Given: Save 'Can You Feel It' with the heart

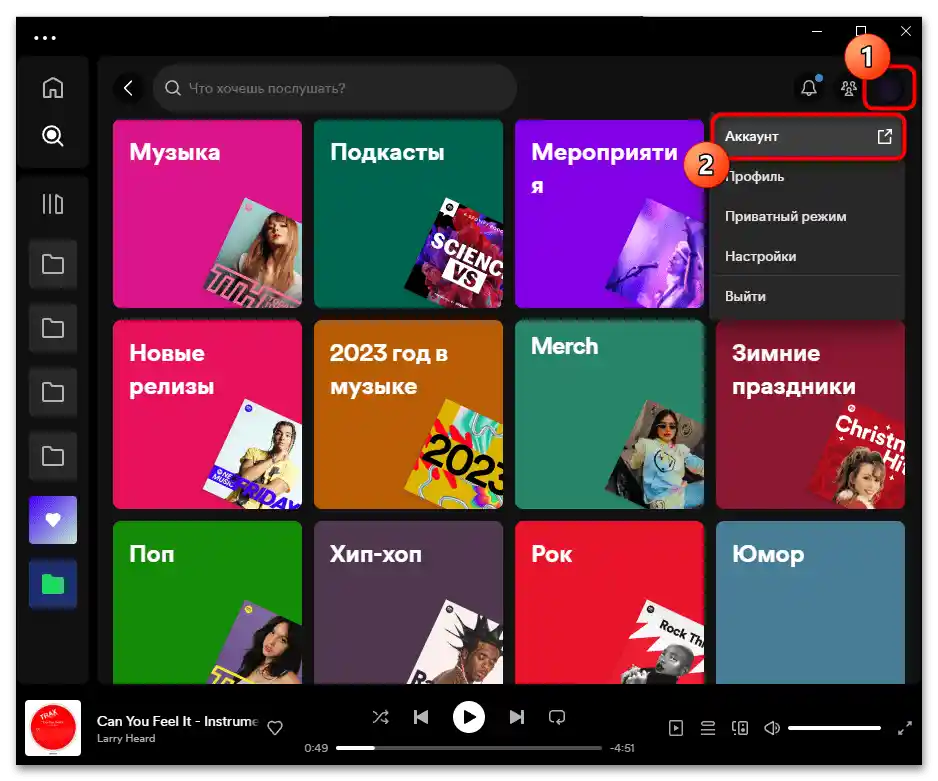Looking at the screenshot, I should (275, 728).
